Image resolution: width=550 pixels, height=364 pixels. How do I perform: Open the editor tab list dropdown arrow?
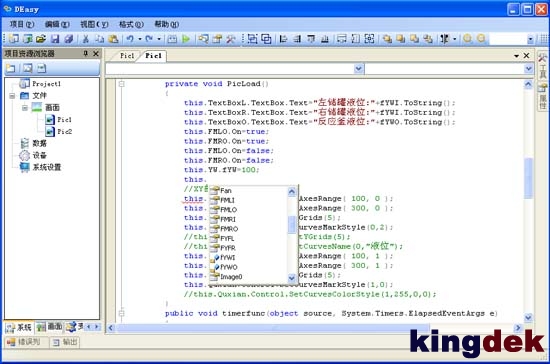tap(516, 56)
